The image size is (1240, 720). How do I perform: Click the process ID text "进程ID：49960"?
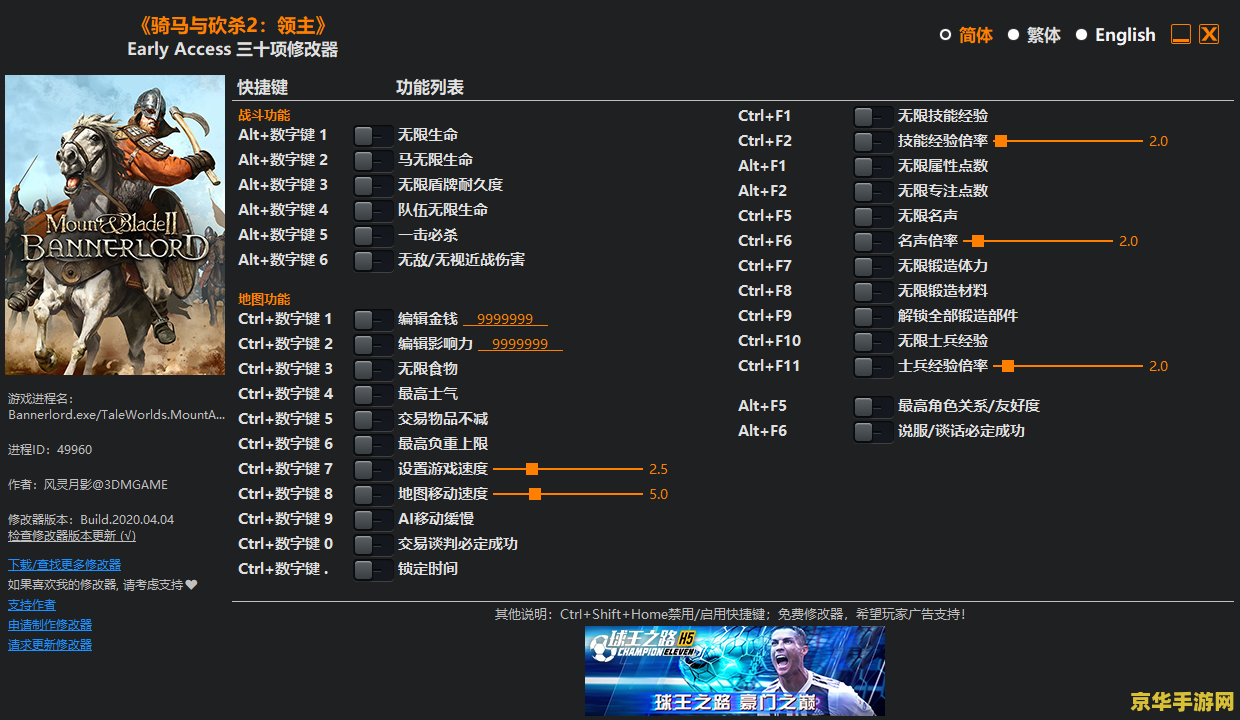pos(50,450)
